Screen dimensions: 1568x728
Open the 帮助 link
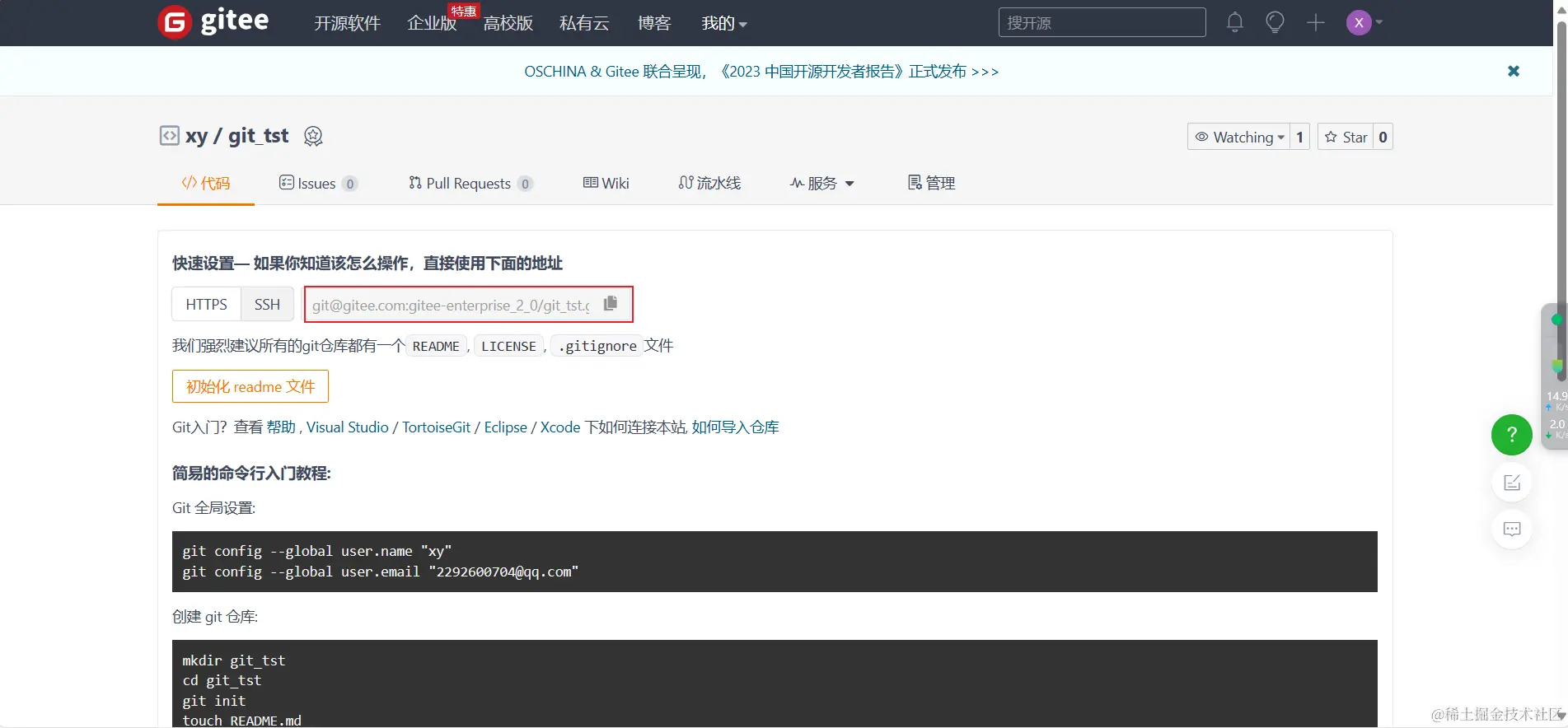pos(281,427)
